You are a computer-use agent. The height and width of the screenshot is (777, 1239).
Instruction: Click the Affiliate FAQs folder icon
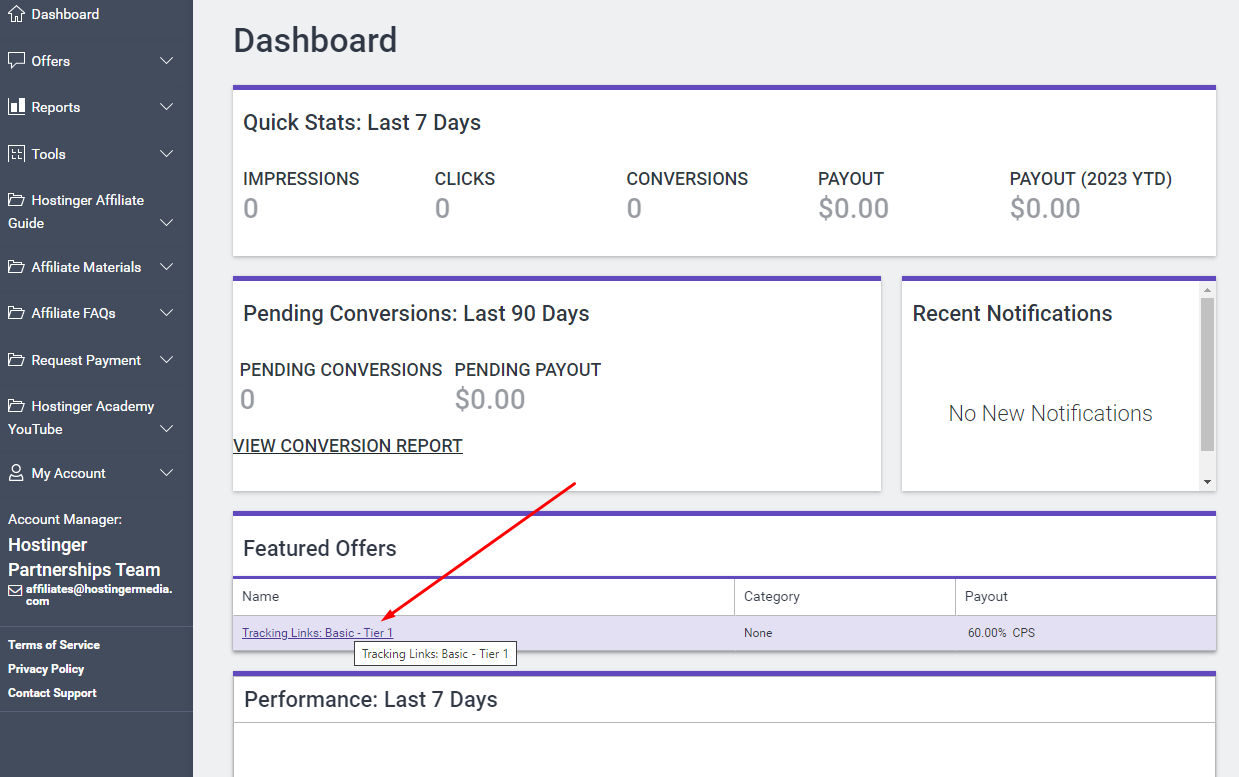[16, 313]
